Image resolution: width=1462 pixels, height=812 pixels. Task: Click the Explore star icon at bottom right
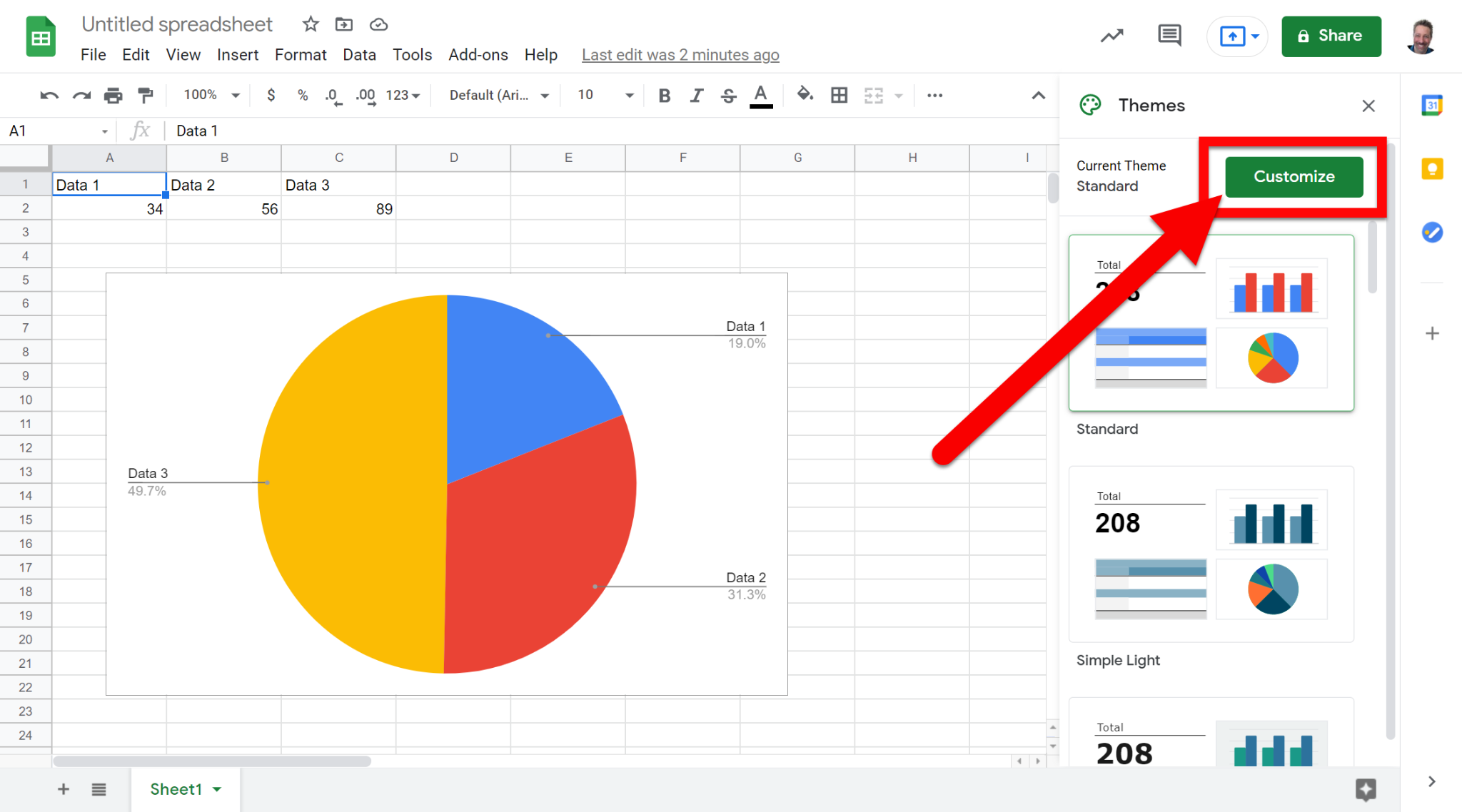pyautogui.click(x=1365, y=789)
